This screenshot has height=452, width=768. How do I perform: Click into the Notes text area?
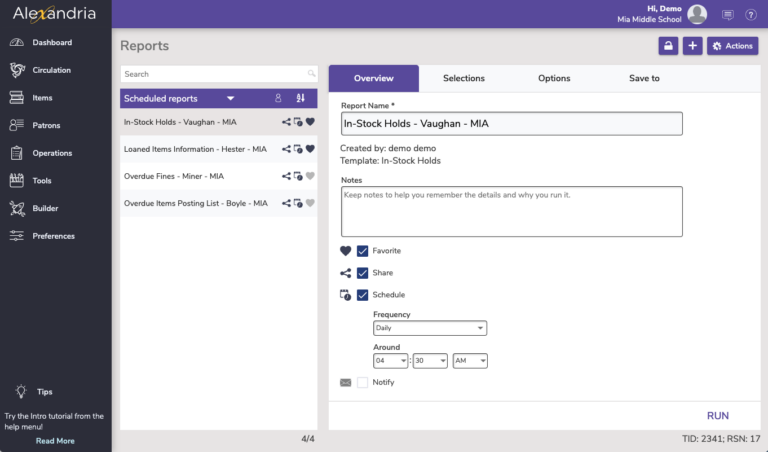pyautogui.click(x=511, y=211)
